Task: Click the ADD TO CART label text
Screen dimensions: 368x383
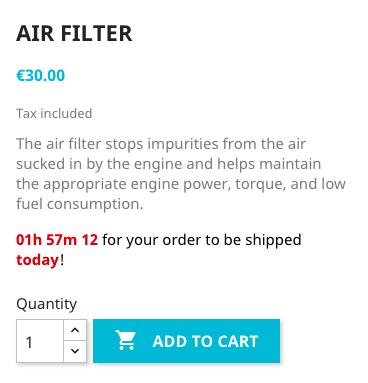Action: (x=205, y=341)
